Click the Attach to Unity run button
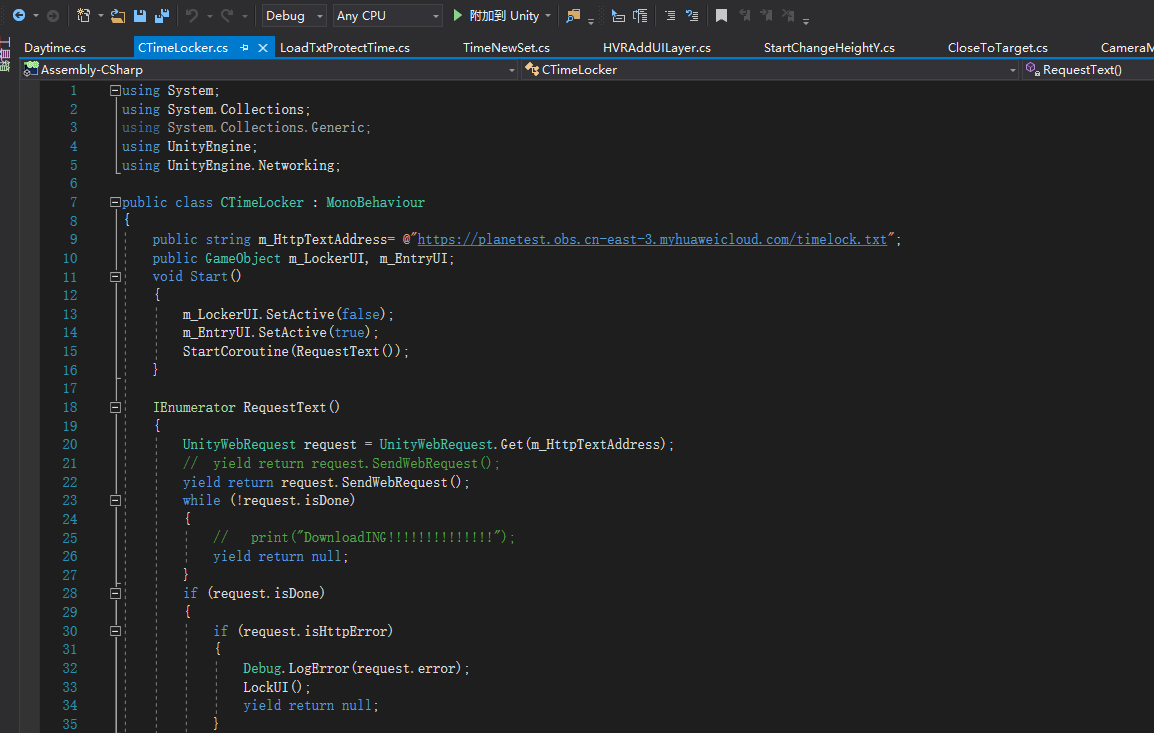This screenshot has height=733, width=1154. pos(496,16)
